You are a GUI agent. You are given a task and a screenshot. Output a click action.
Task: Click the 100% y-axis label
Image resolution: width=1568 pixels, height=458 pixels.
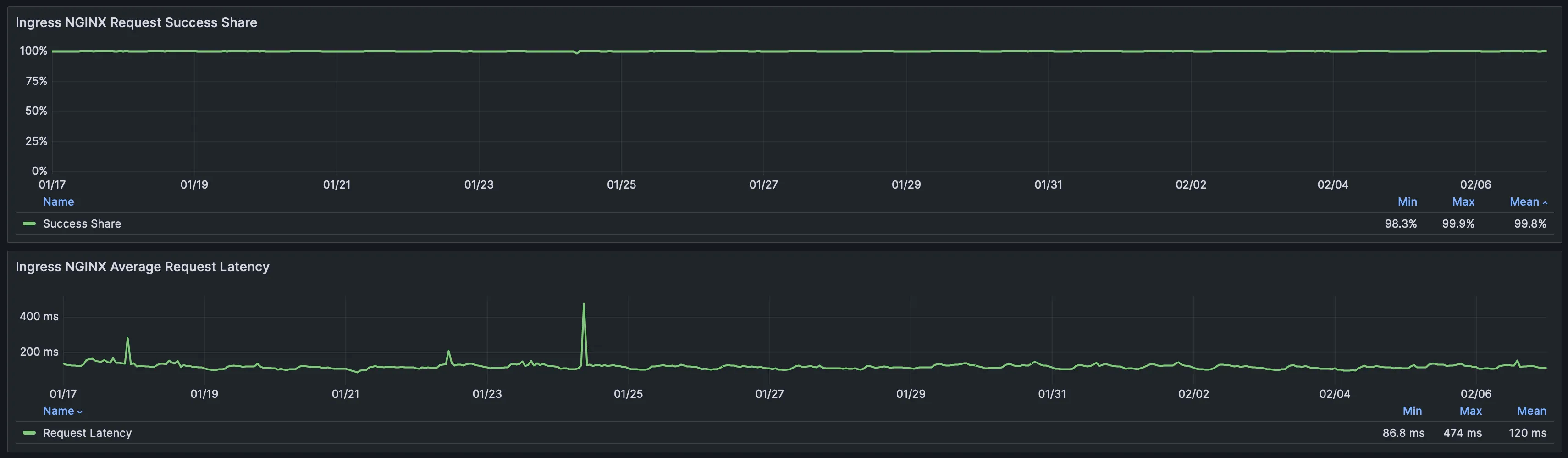tap(33, 50)
